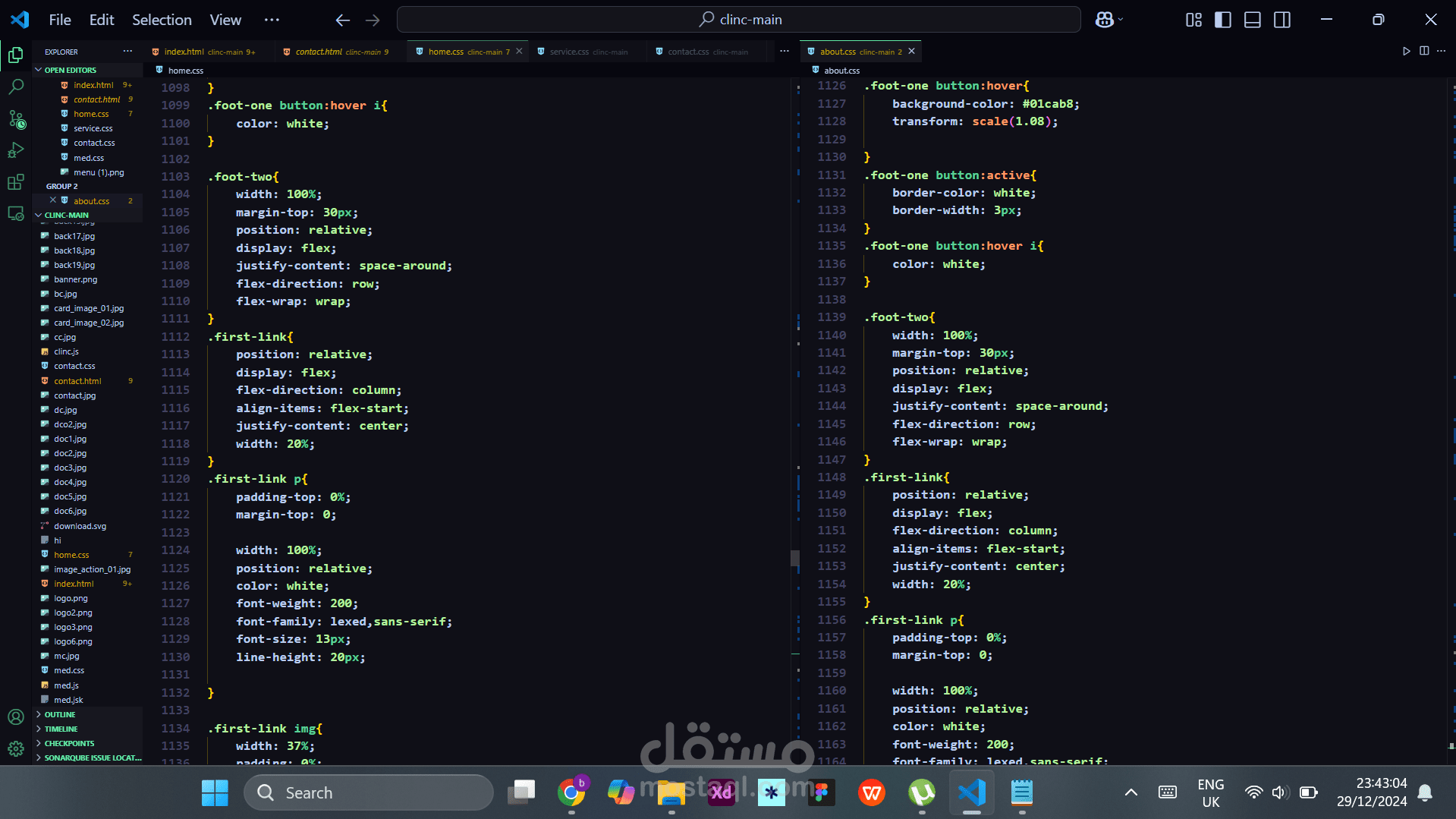
Task: Open the Manage gear menu
Action: click(x=16, y=749)
